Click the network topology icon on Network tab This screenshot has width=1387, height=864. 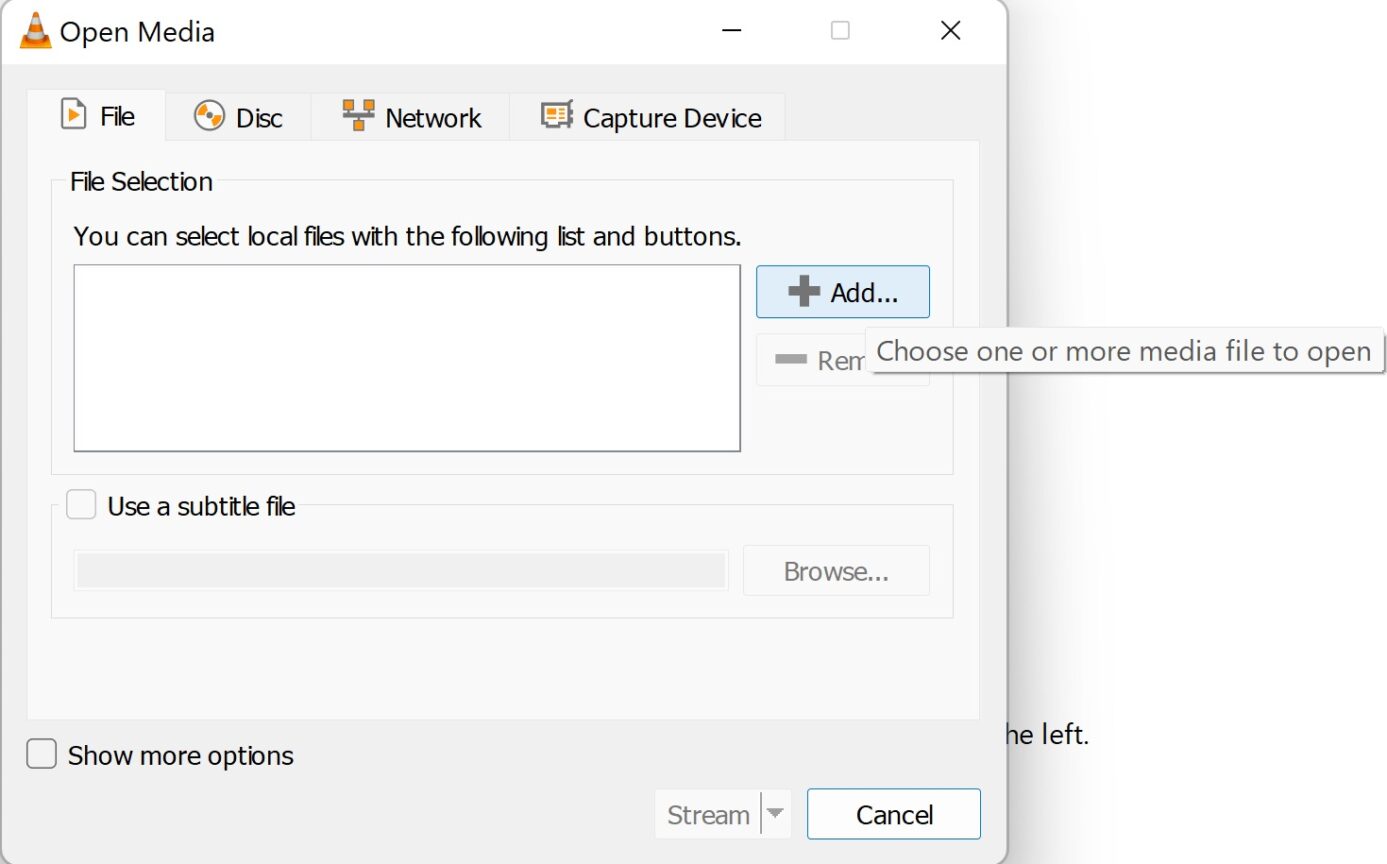pyautogui.click(x=357, y=115)
